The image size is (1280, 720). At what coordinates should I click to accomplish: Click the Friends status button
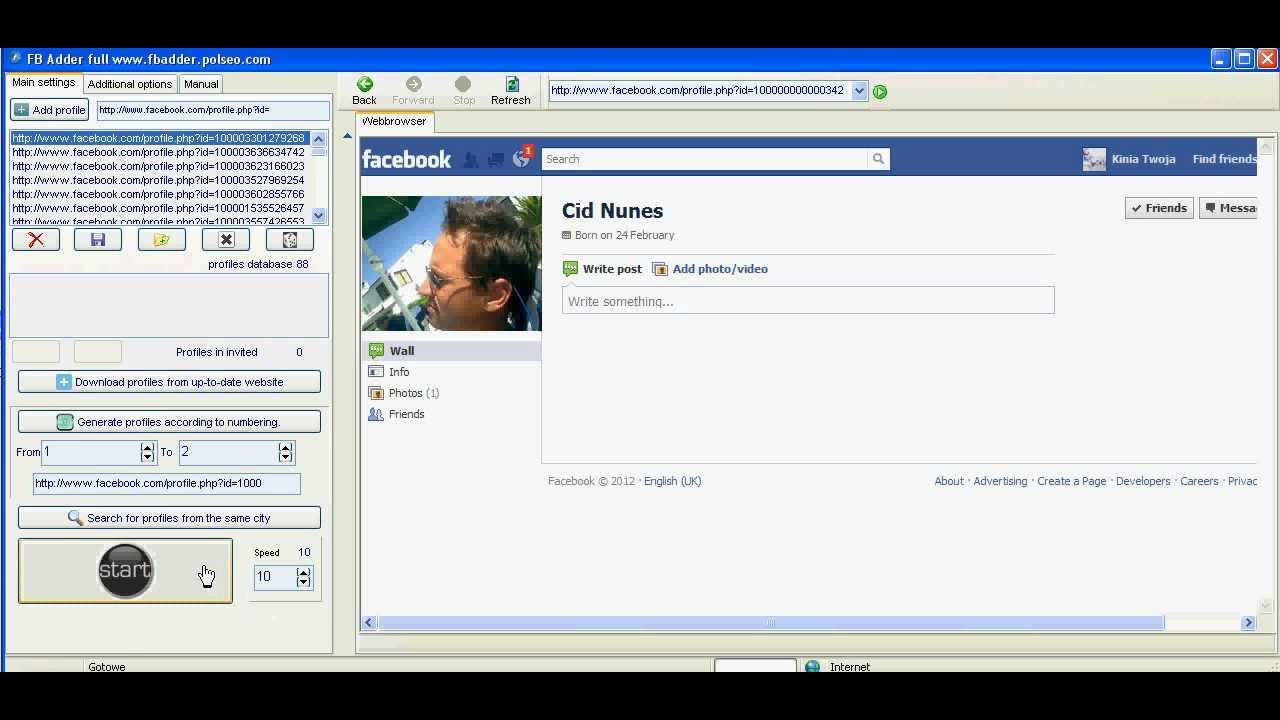1159,208
